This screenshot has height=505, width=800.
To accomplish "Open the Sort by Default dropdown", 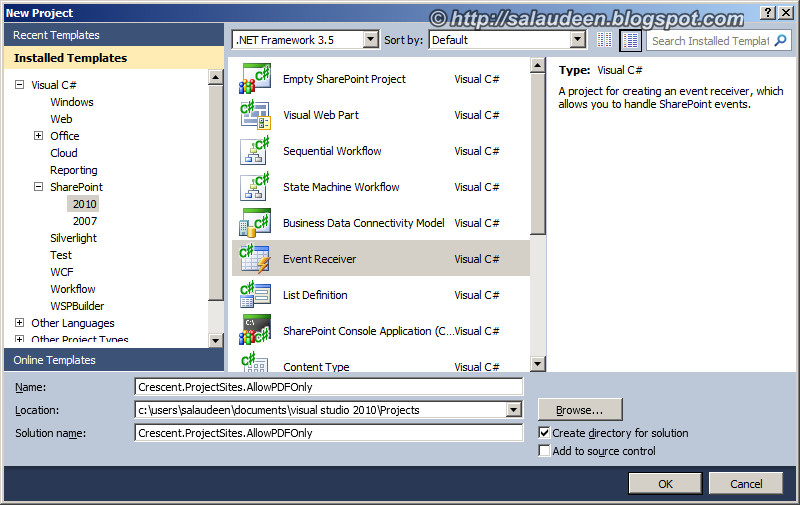I will (578, 39).
